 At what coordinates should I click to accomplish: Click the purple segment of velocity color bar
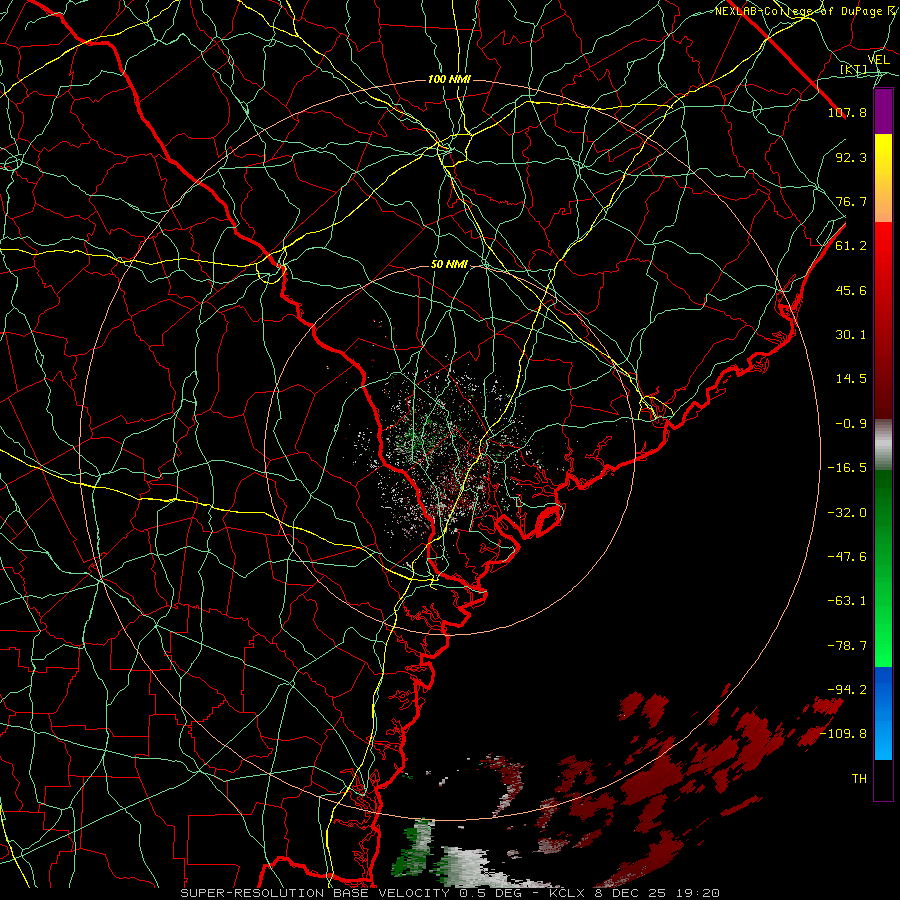pyautogui.click(x=883, y=112)
